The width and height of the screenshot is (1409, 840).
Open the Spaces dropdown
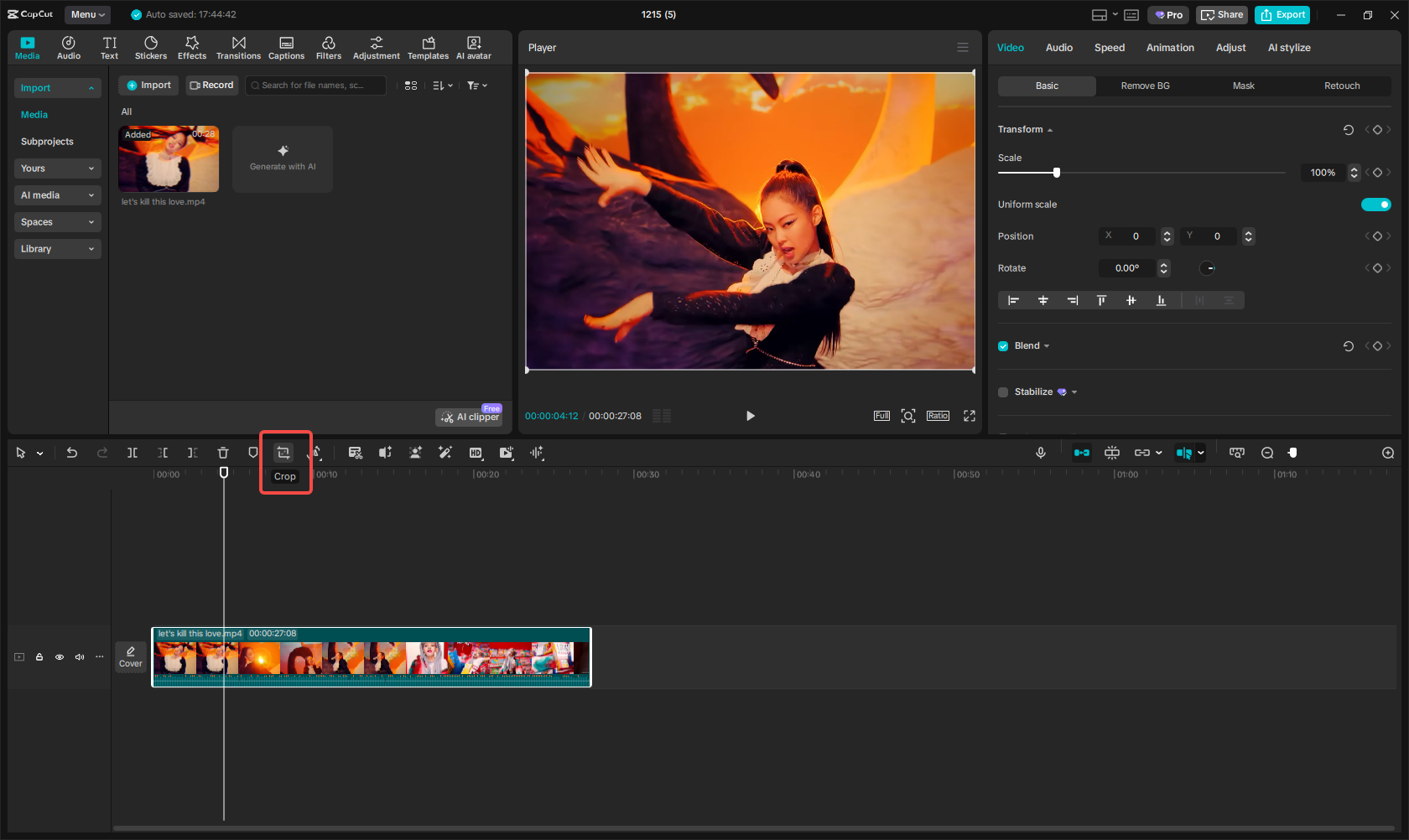click(x=57, y=221)
